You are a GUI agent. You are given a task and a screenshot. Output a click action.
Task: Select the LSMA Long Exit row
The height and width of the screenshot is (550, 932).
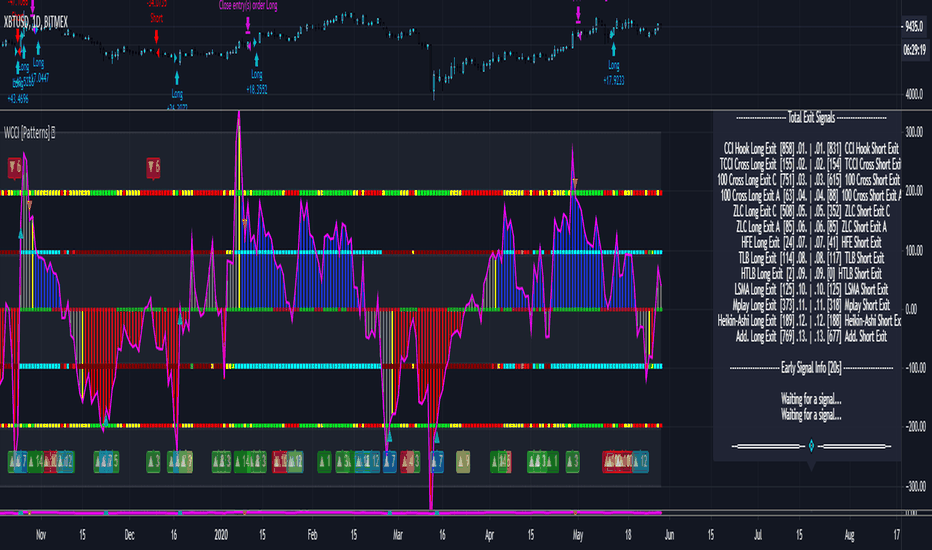coord(770,290)
